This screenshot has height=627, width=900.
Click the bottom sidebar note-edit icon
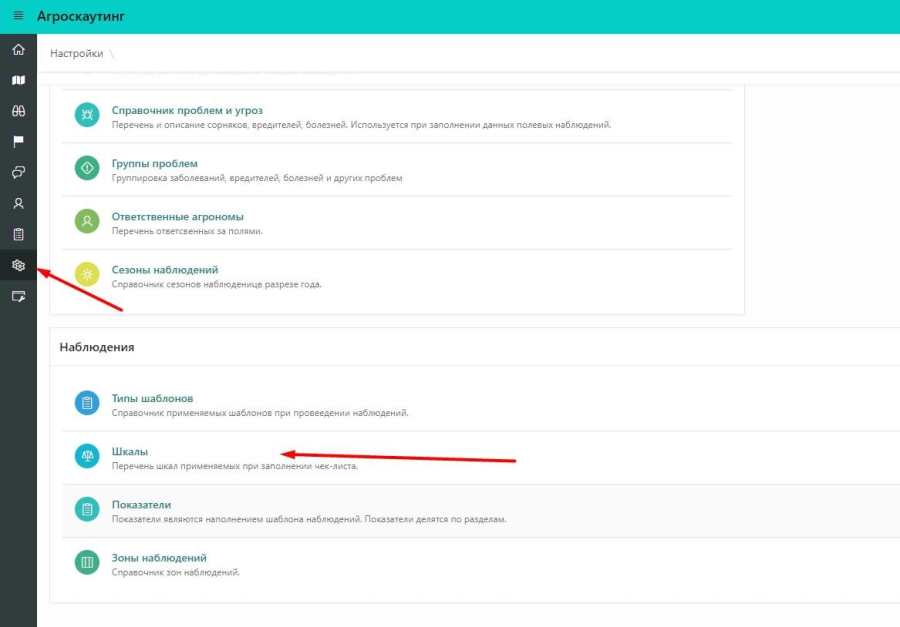18,296
